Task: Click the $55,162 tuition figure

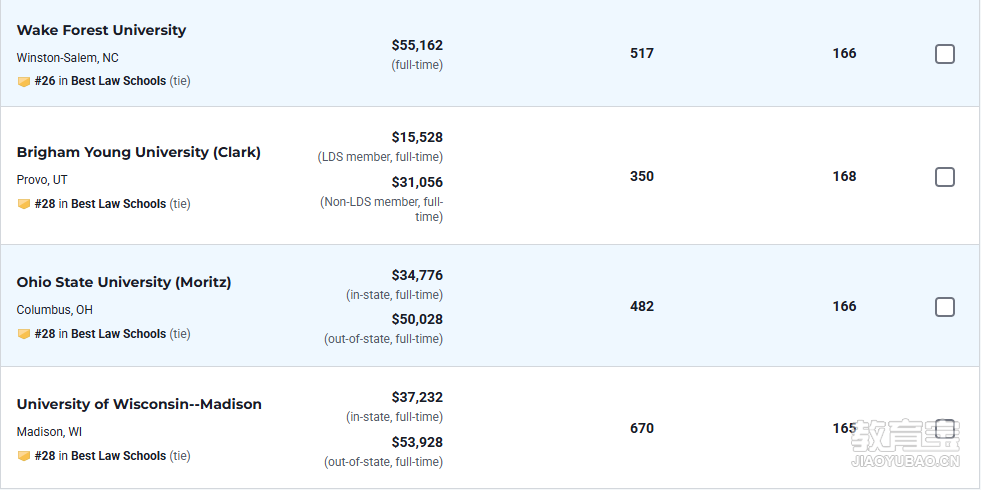Action: click(417, 45)
